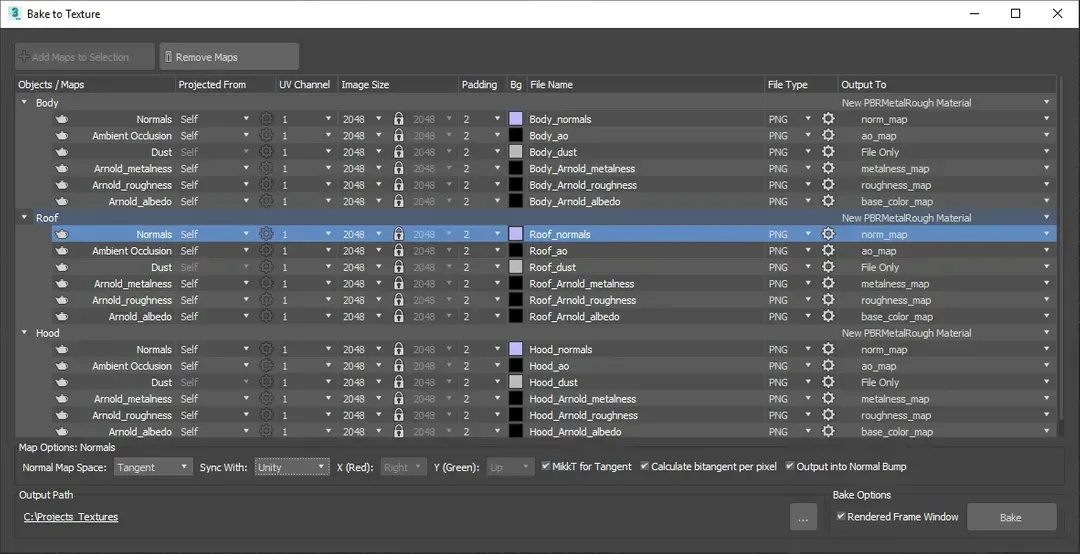Click projection gear icon for Hood Ambient Occlusion
The width and height of the screenshot is (1080, 554).
pyautogui.click(x=266, y=366)
